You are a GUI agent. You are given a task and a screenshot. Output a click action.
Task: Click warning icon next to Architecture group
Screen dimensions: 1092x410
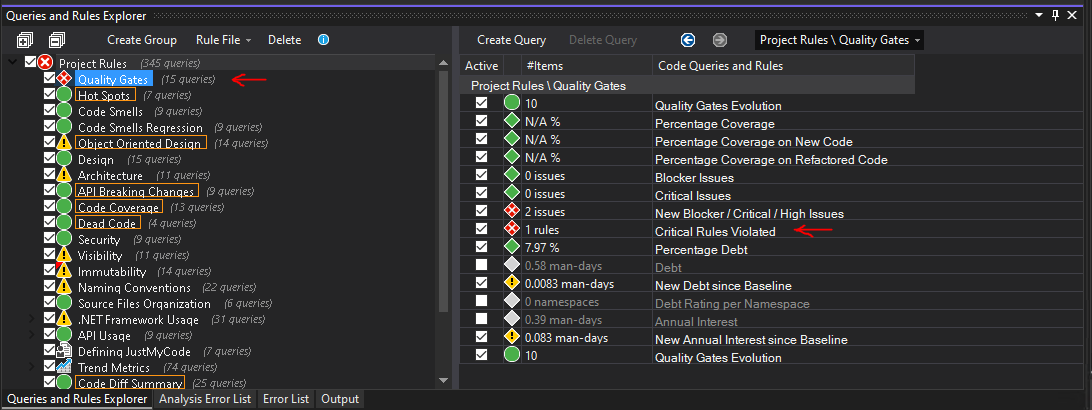pos(64,175)
